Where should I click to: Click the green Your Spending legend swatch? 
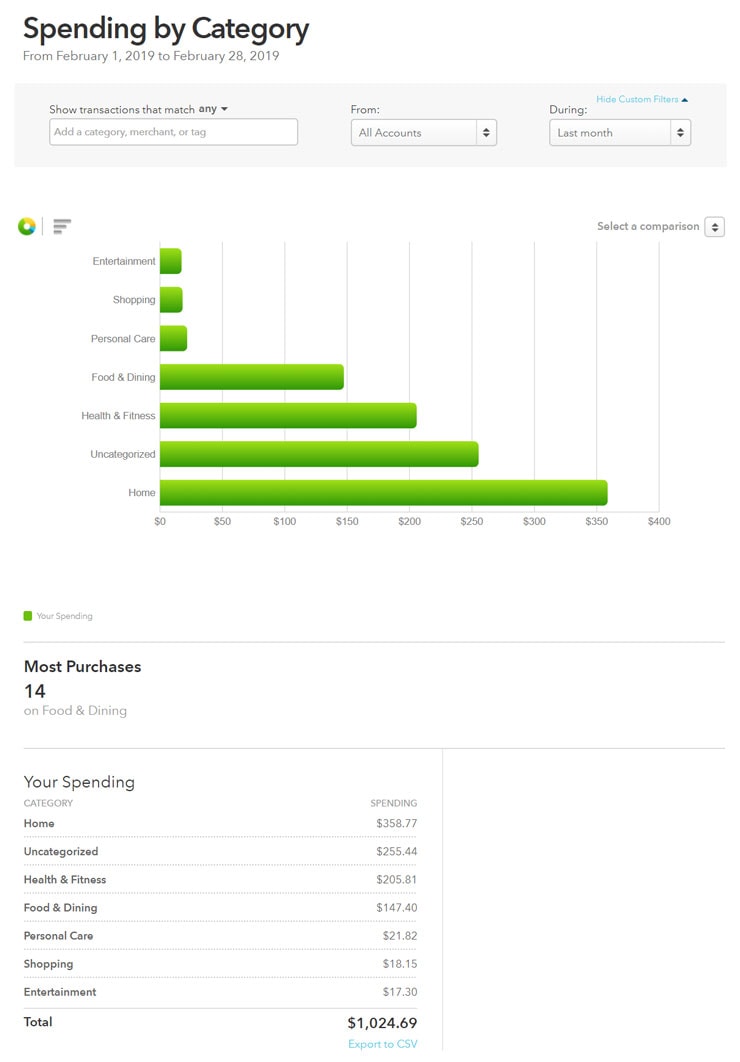coord(28,616)
